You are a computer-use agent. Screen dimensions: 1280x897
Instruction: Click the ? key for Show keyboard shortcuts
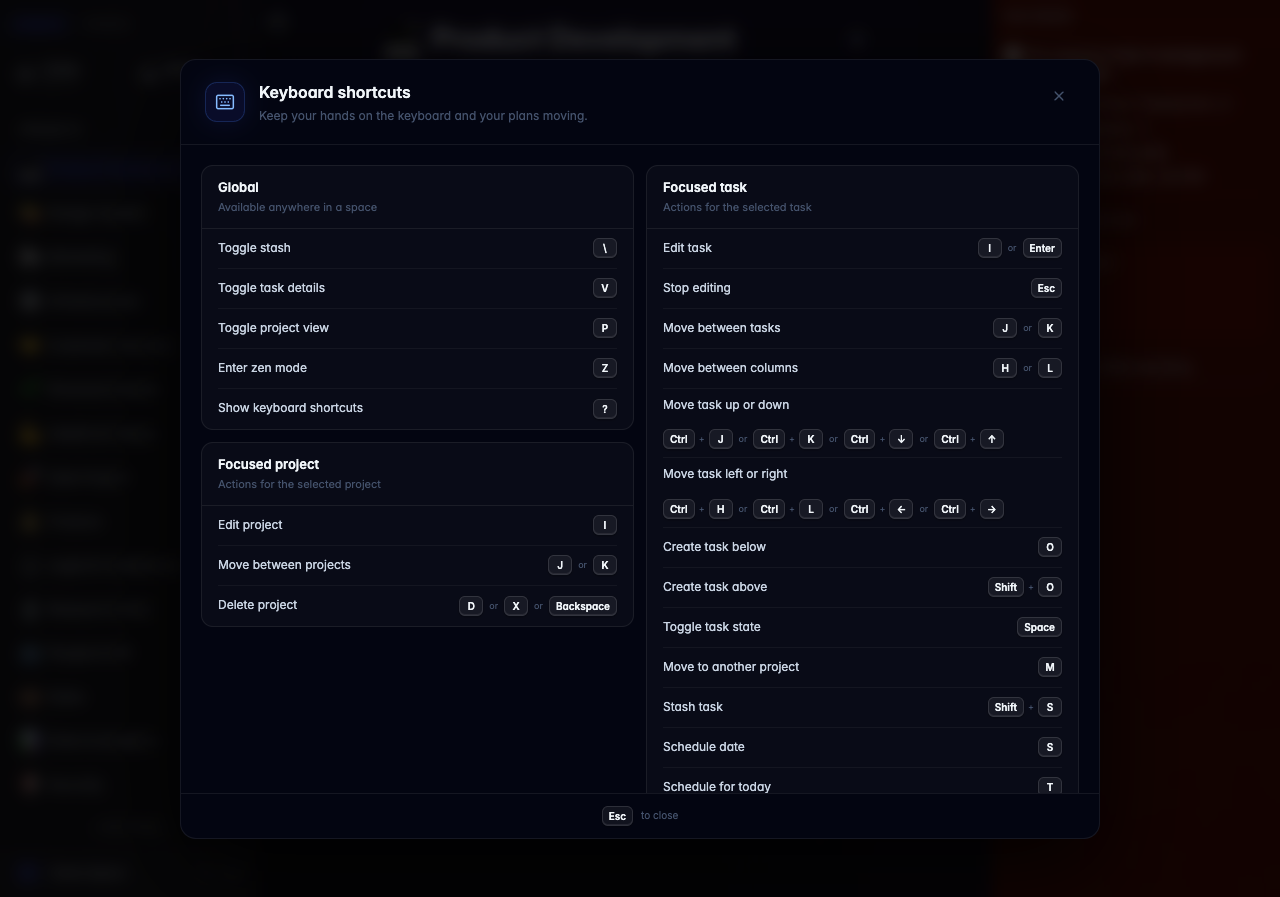click(605, 409)
